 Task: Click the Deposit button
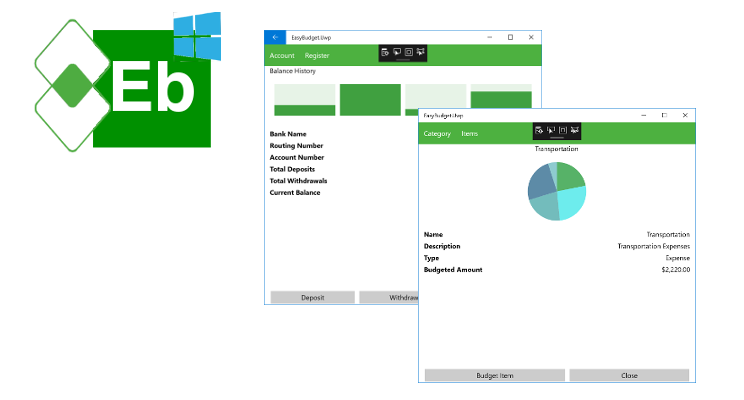pos(313,298)
